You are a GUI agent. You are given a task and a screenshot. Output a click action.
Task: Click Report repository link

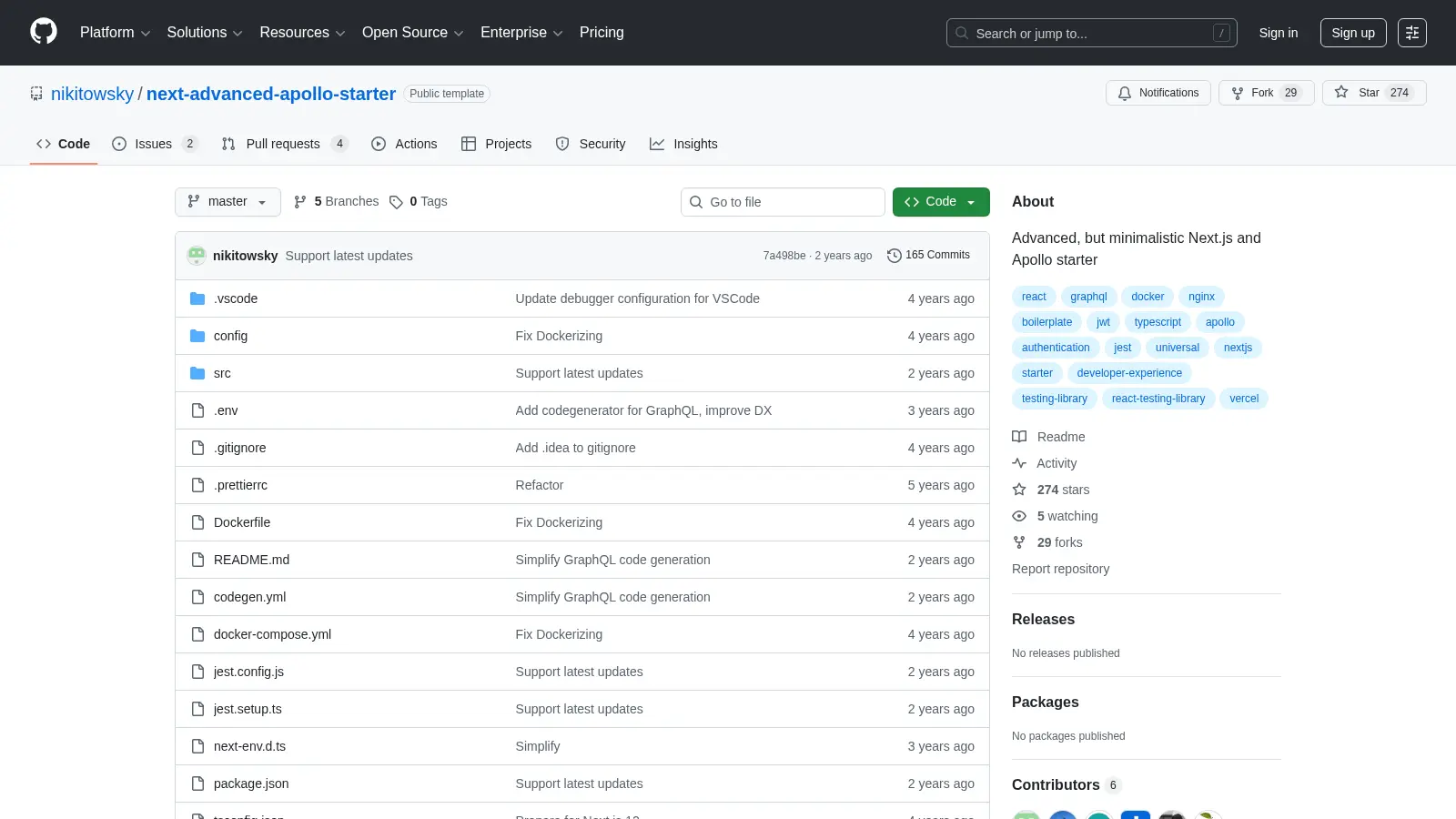pos(1060,569)
